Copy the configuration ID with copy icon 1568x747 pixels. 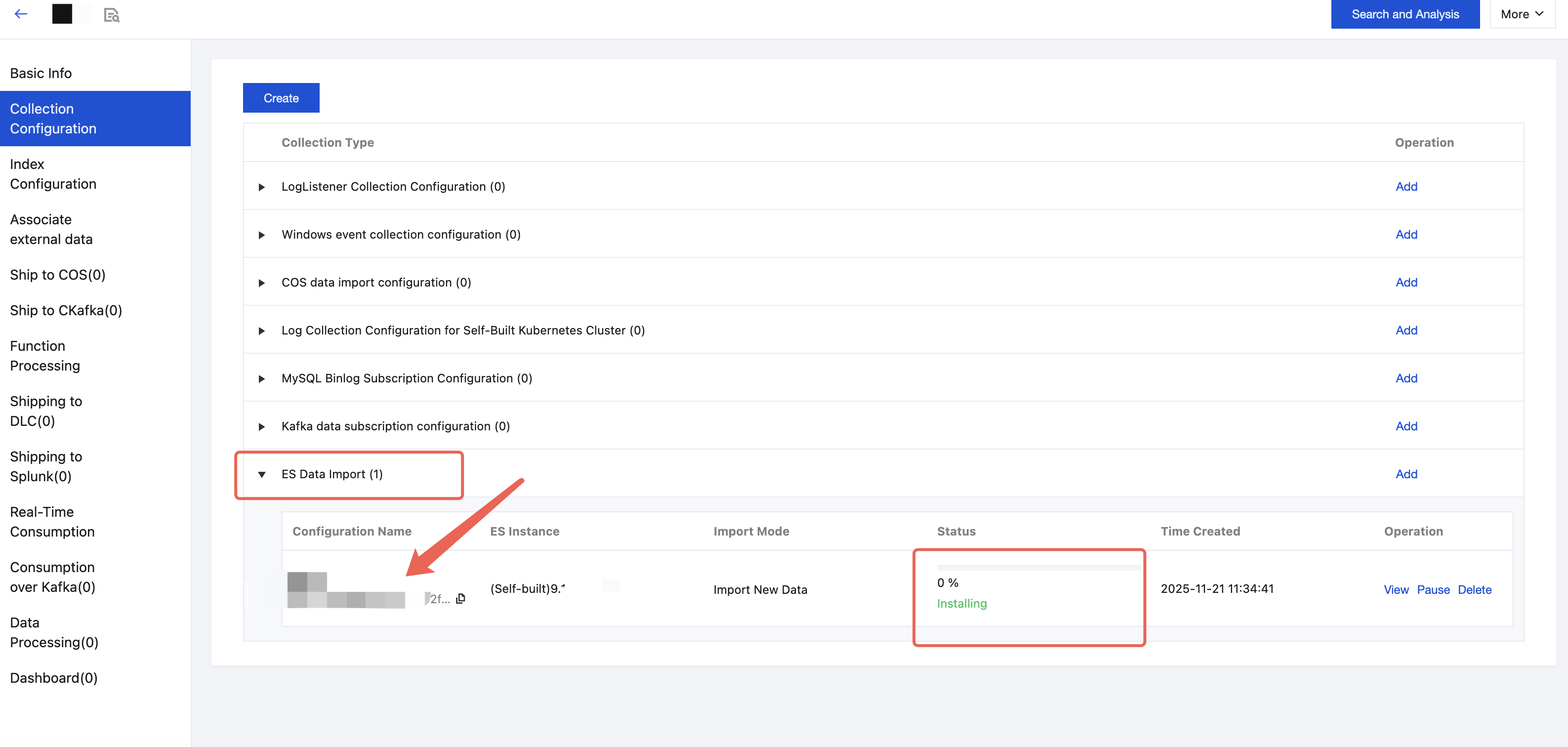pos(461,598)
